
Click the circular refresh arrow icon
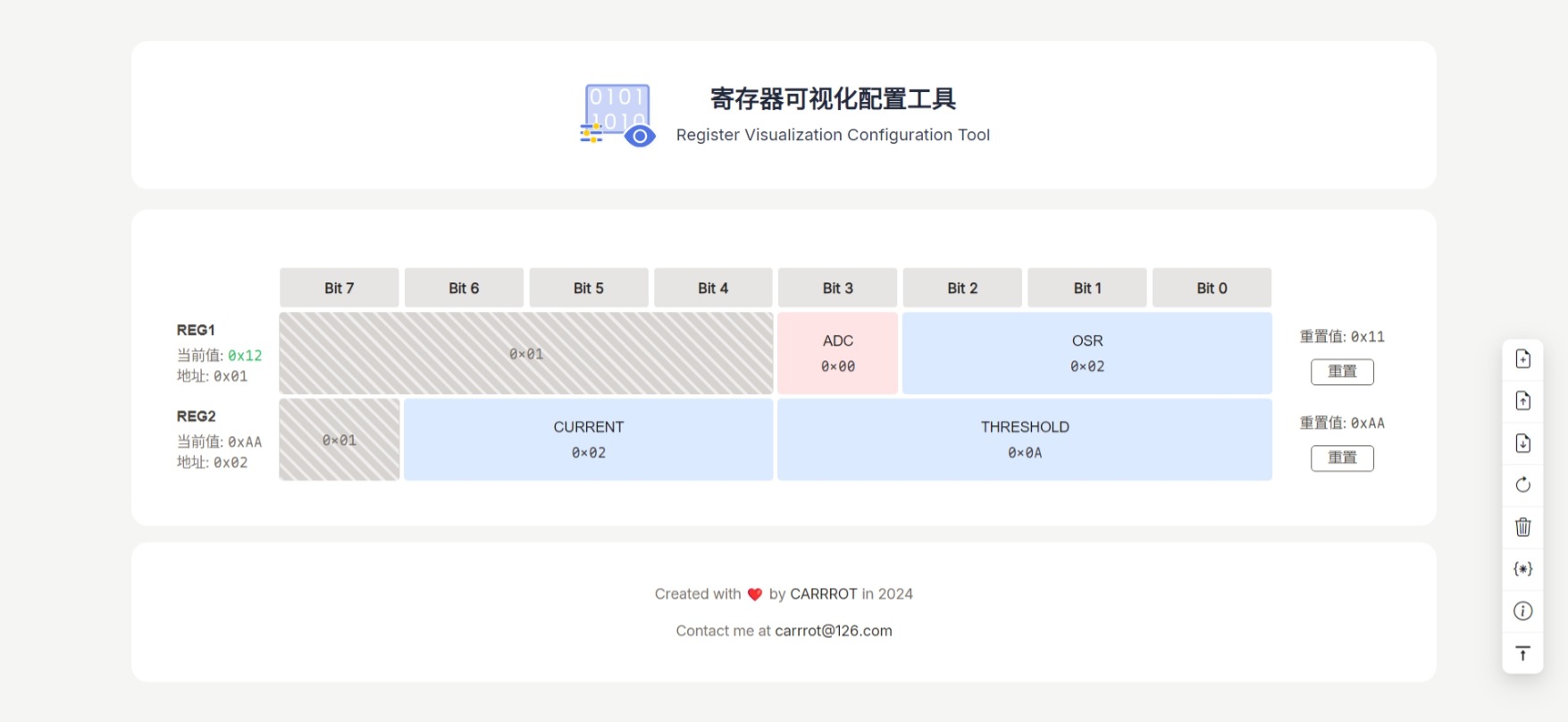coord(1523,485)
